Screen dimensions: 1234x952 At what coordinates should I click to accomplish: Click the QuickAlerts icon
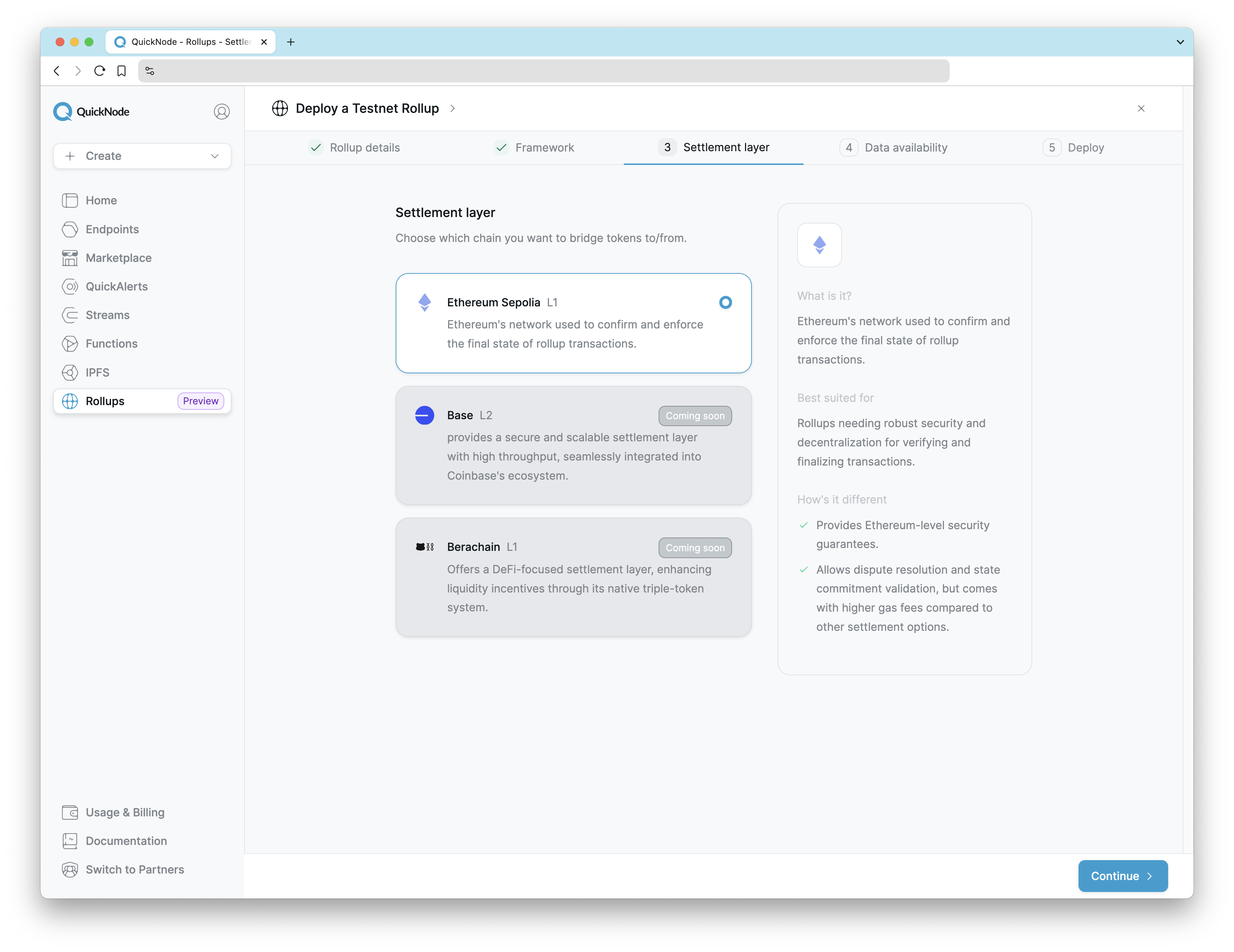(69, 286)
